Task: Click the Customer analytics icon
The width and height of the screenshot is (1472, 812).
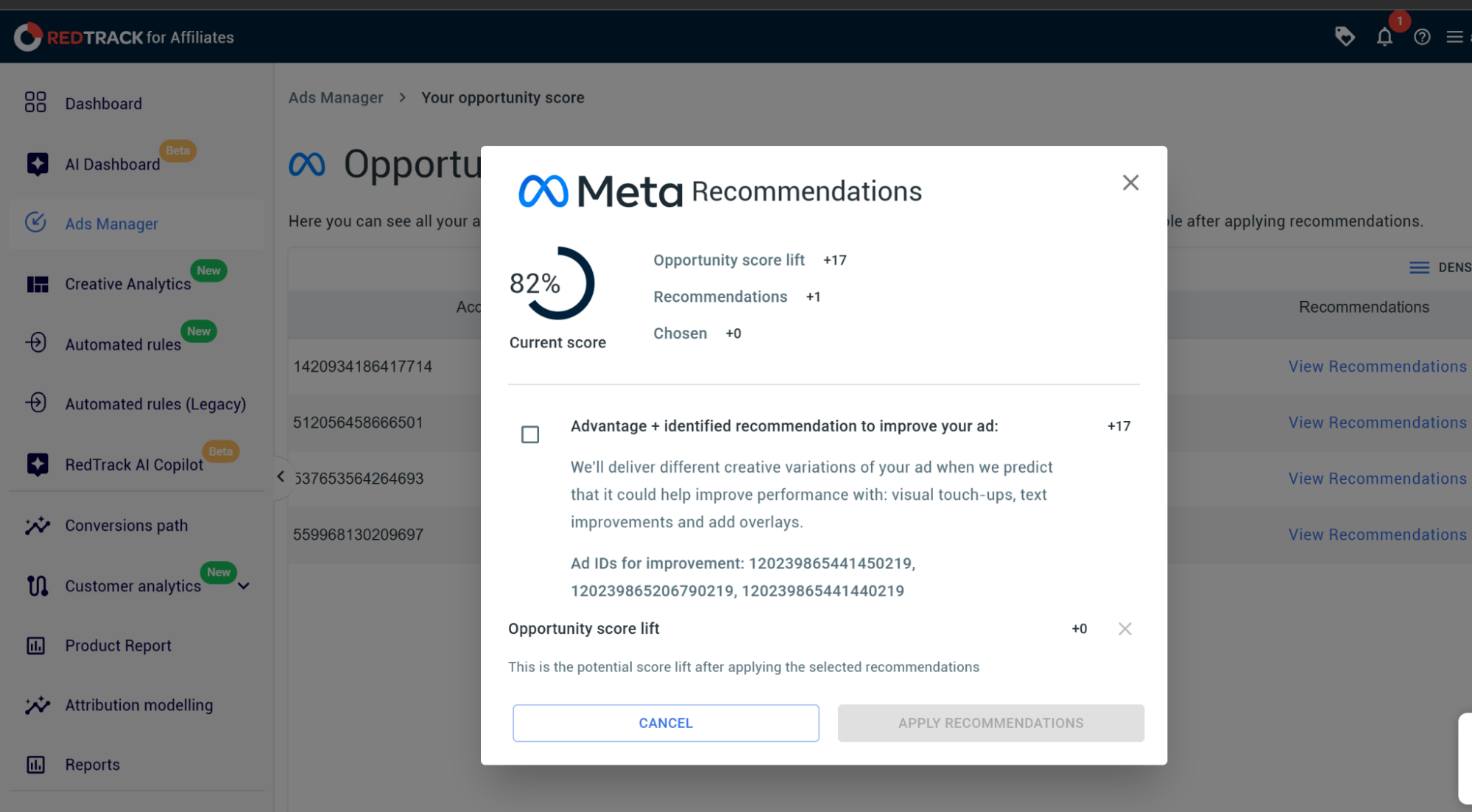Action: click(x=37, y=586)
